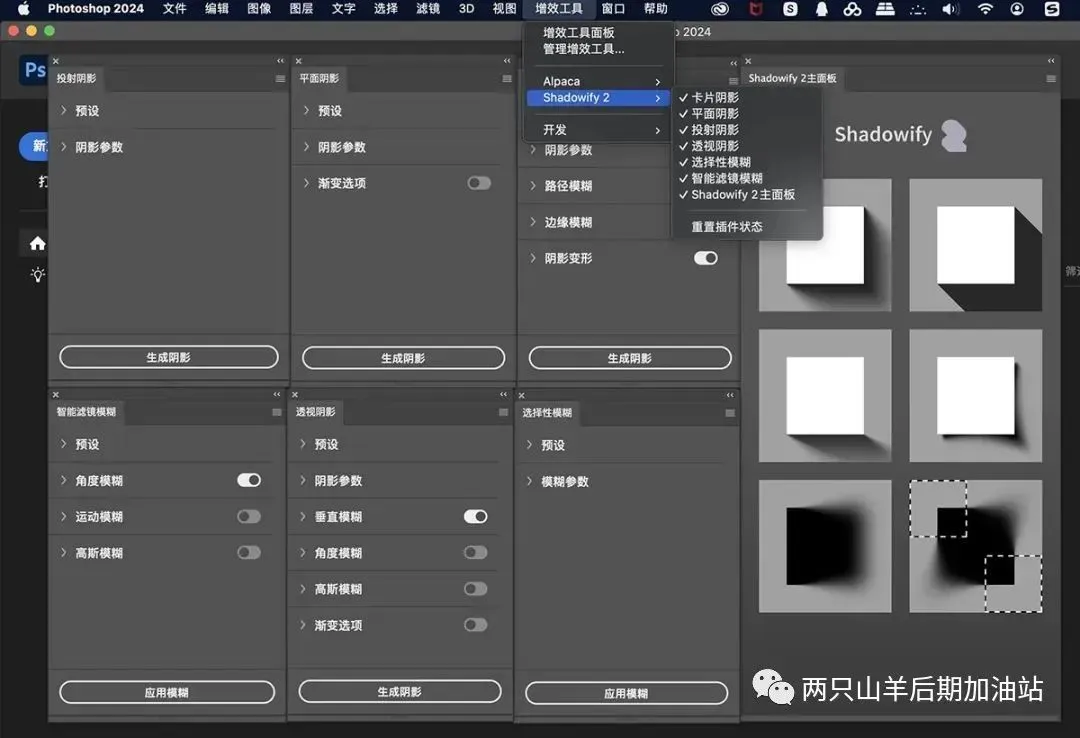Click the volume icon in menu bar
1080x738 pixels.
point(951,9)
